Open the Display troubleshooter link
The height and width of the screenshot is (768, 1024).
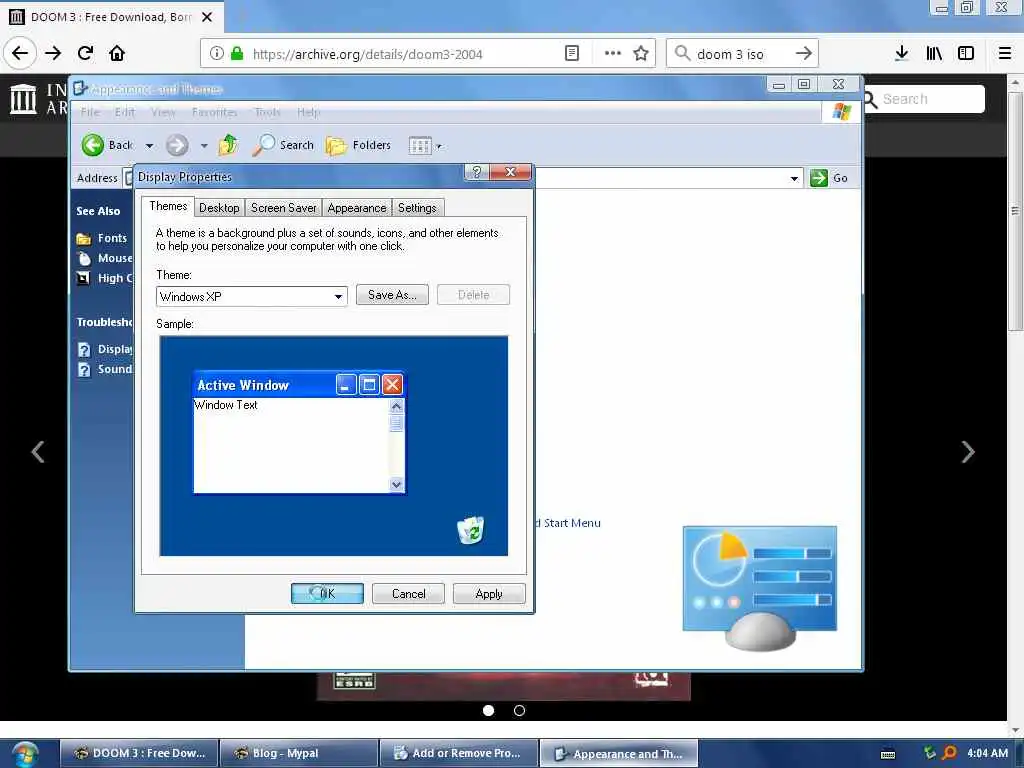(x=104, y=349)
